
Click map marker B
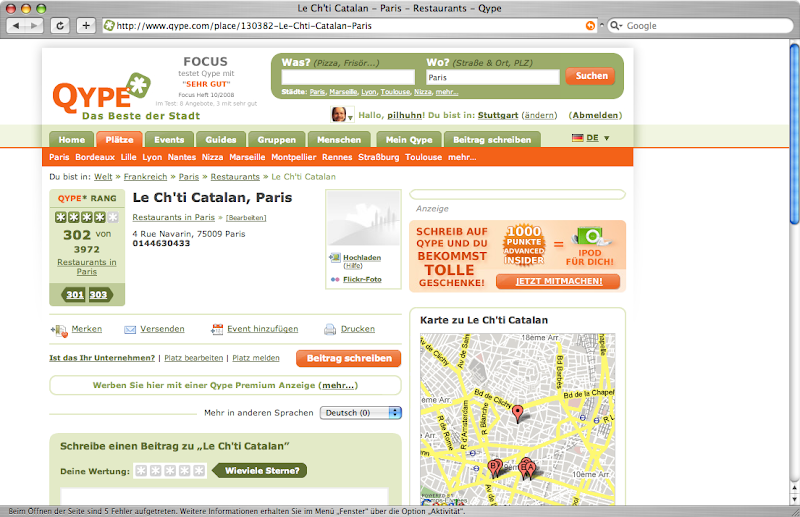[x=494, y=467]
